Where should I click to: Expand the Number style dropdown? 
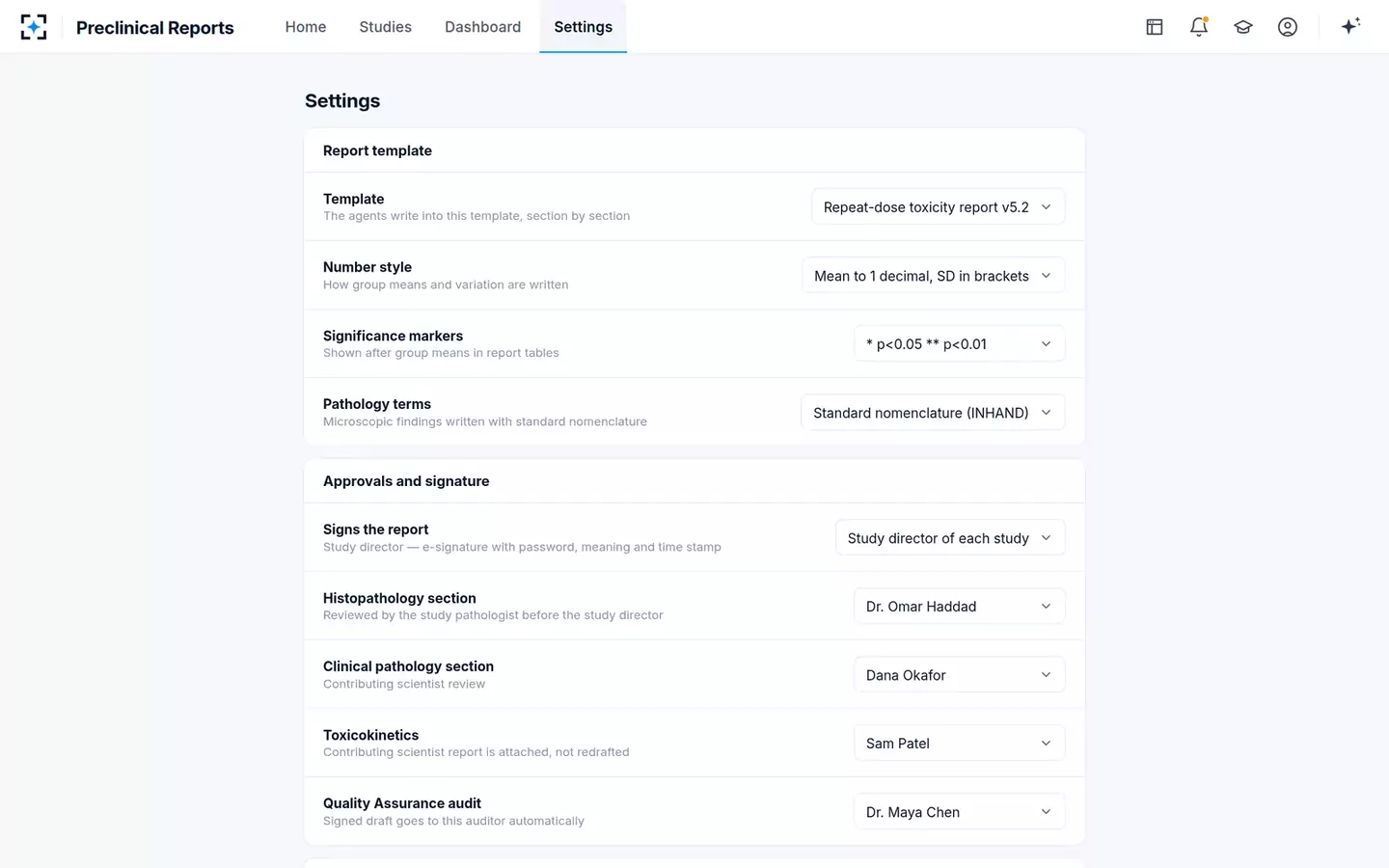[934, 276]
